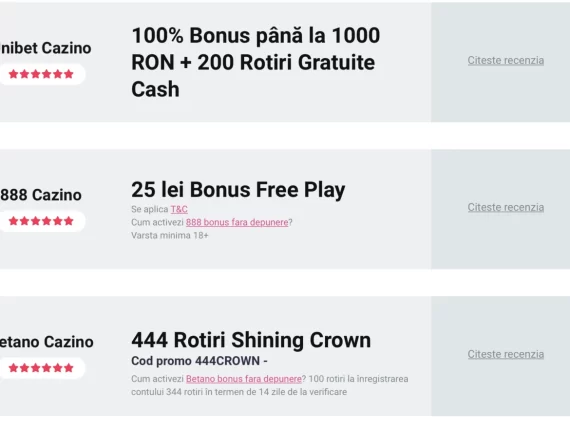The height and width of the screenshot is (430, 570).
Task: Select the Unibet Cazino name heading
Action: coord(45,48)
